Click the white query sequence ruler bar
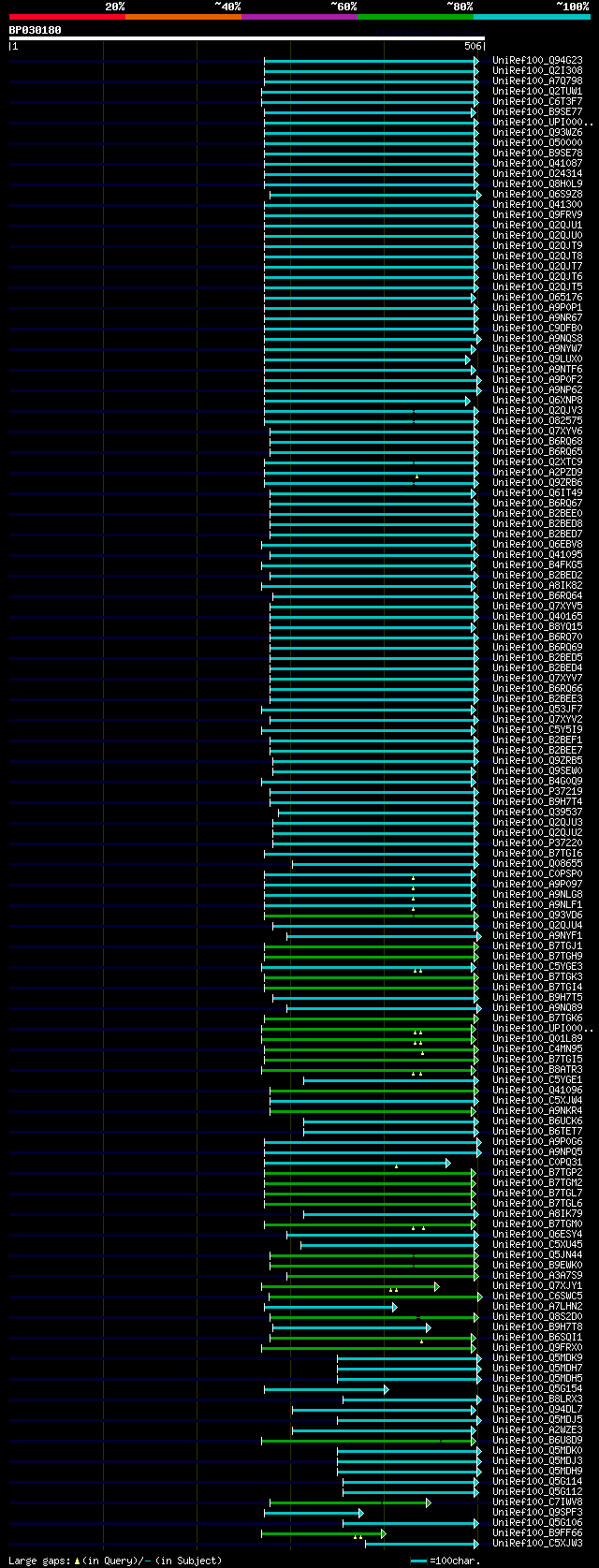The height and width of the screenshot is (1568, 599). [247, 38]
